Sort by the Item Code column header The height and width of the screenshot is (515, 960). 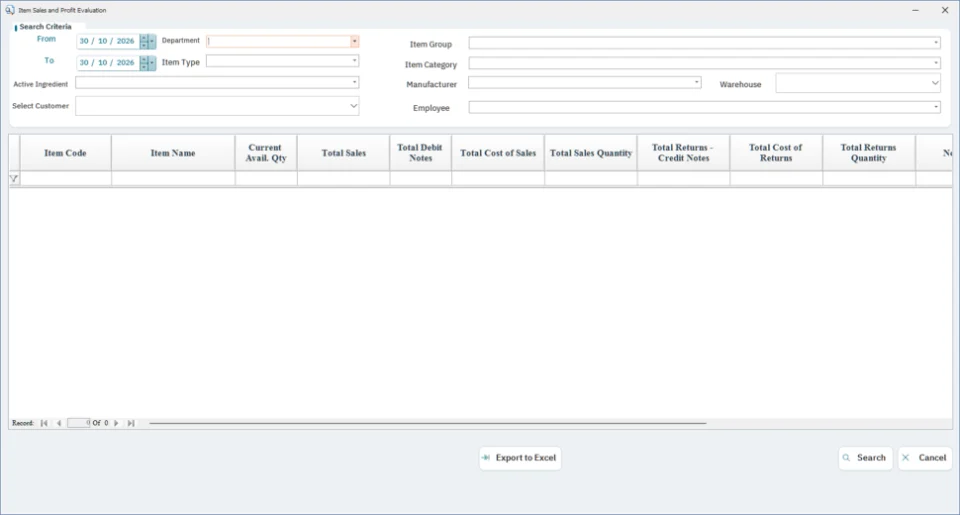click(66, 153)
